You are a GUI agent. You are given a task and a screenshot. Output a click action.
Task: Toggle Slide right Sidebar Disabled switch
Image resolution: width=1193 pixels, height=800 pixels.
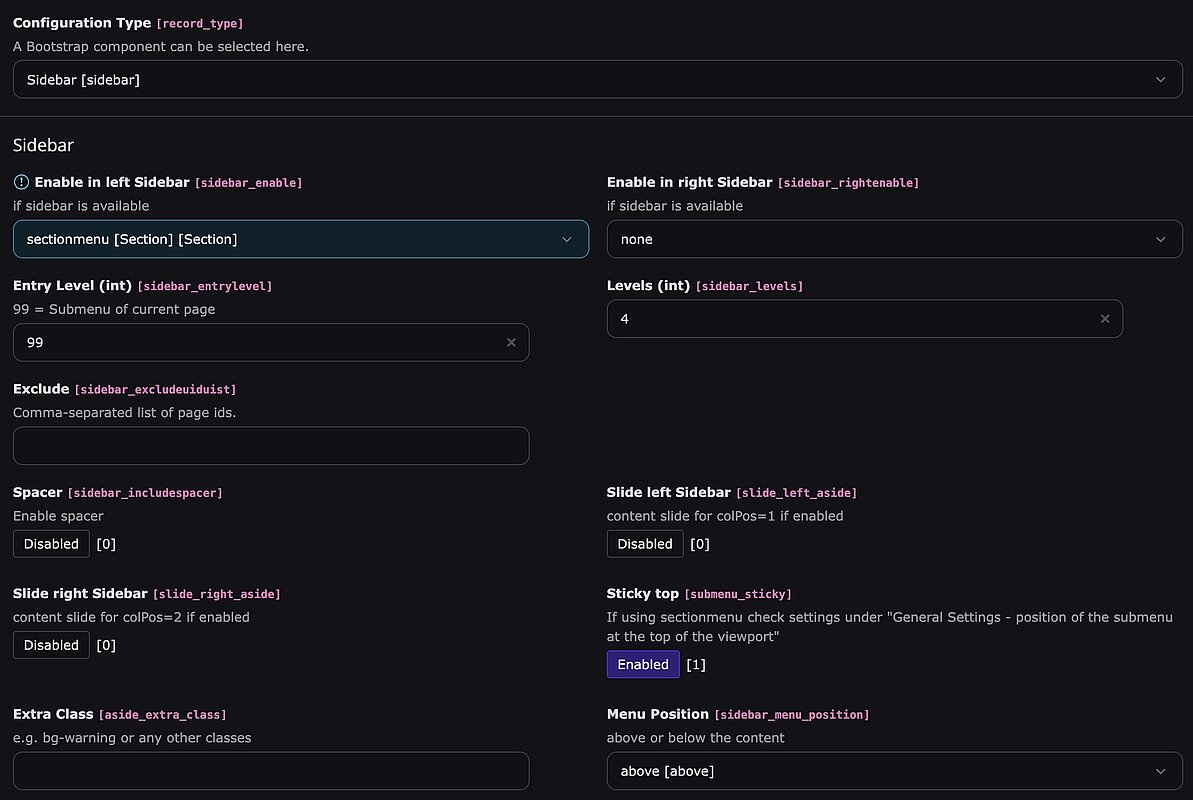[x=51, y=645]
